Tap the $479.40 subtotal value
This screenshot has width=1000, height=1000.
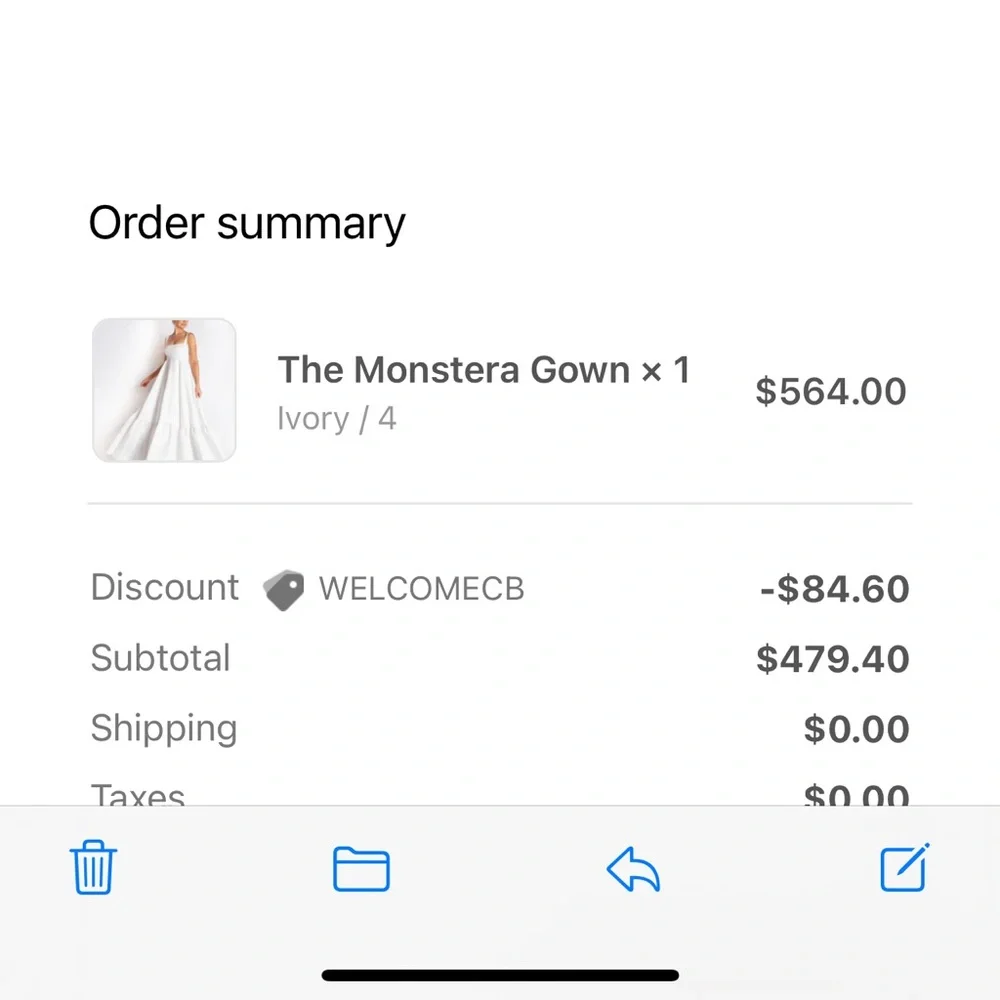tap(832, 659)
